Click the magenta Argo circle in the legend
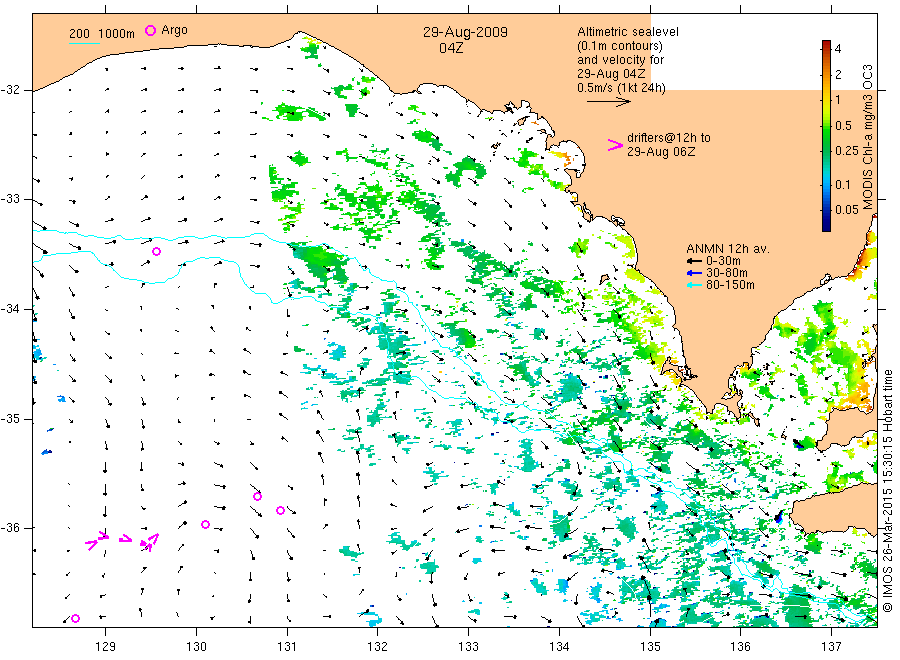 150,30
